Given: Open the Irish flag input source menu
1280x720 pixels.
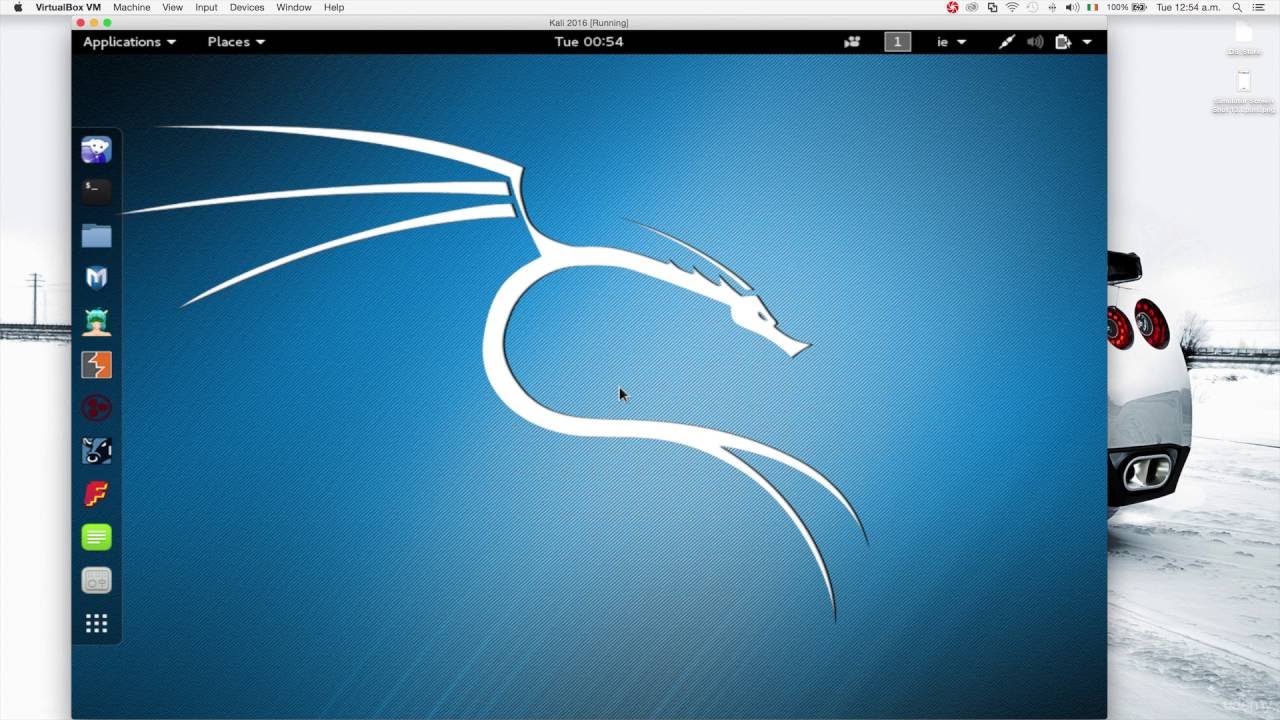Looking at the screenshot, I should pyautogui.click(x=1093, y=7).
